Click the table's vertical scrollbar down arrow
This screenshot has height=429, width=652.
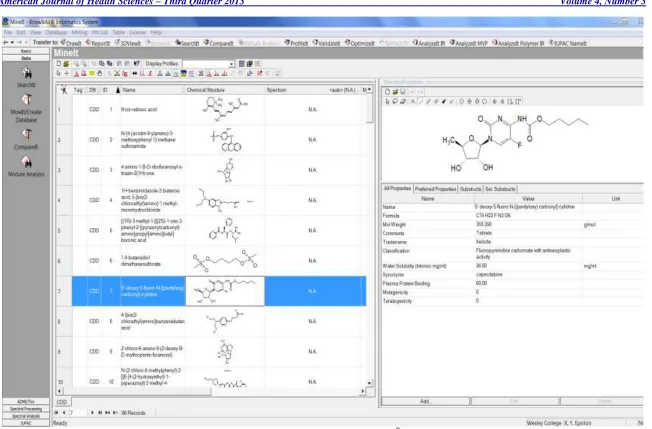pos(370,383)
